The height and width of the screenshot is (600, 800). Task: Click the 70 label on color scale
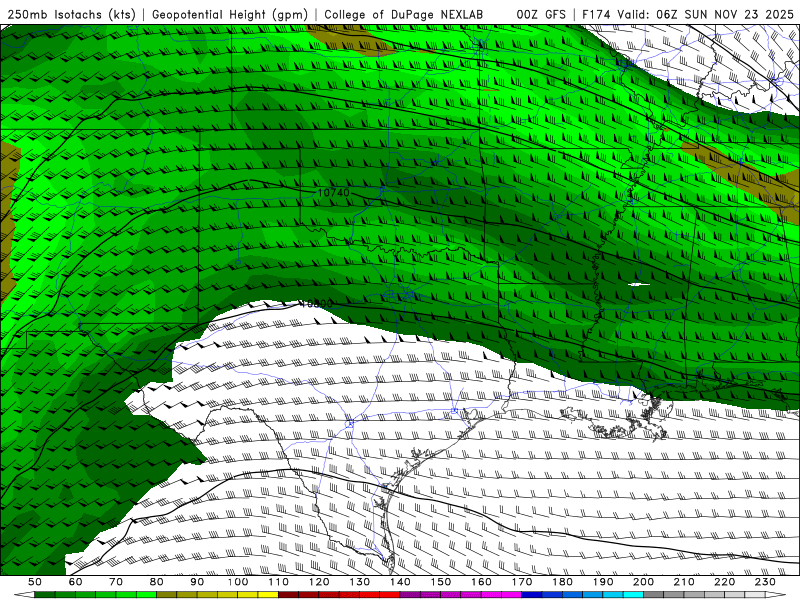click(x=116, y=582)
